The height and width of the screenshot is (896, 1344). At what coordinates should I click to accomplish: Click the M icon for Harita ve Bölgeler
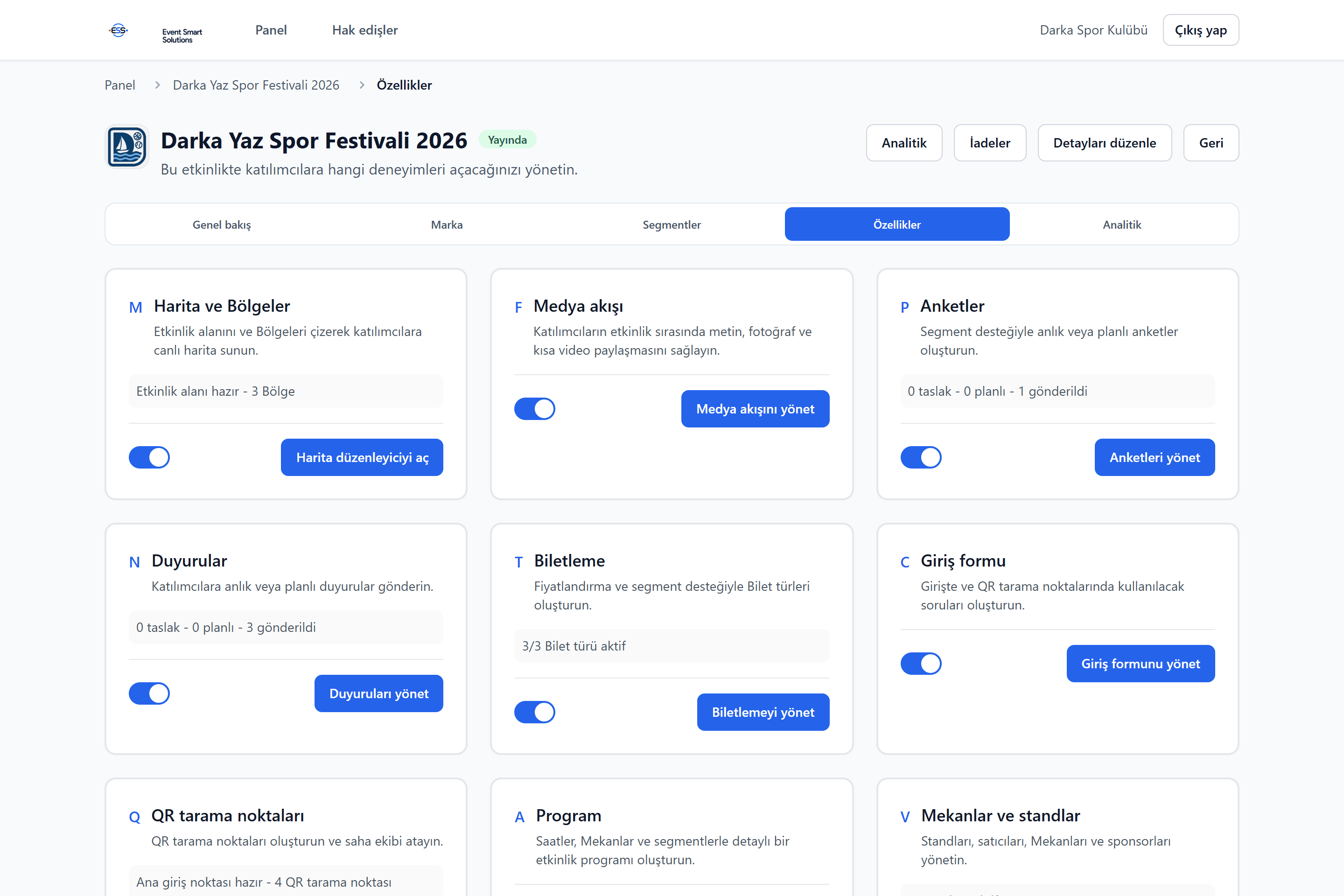[135, 308]
